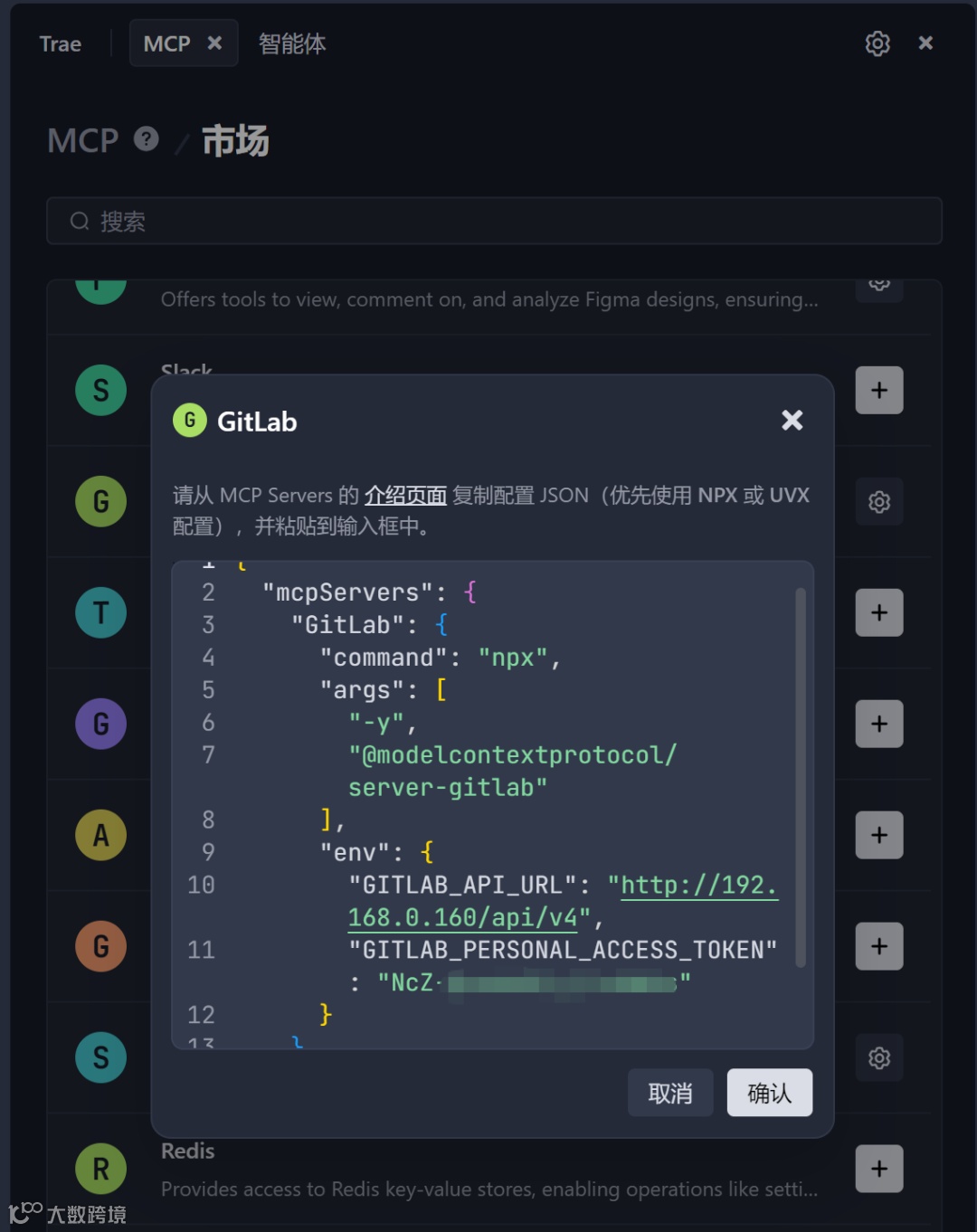
Task: Open the settings gear in top bar
Action: pos(877,43)
